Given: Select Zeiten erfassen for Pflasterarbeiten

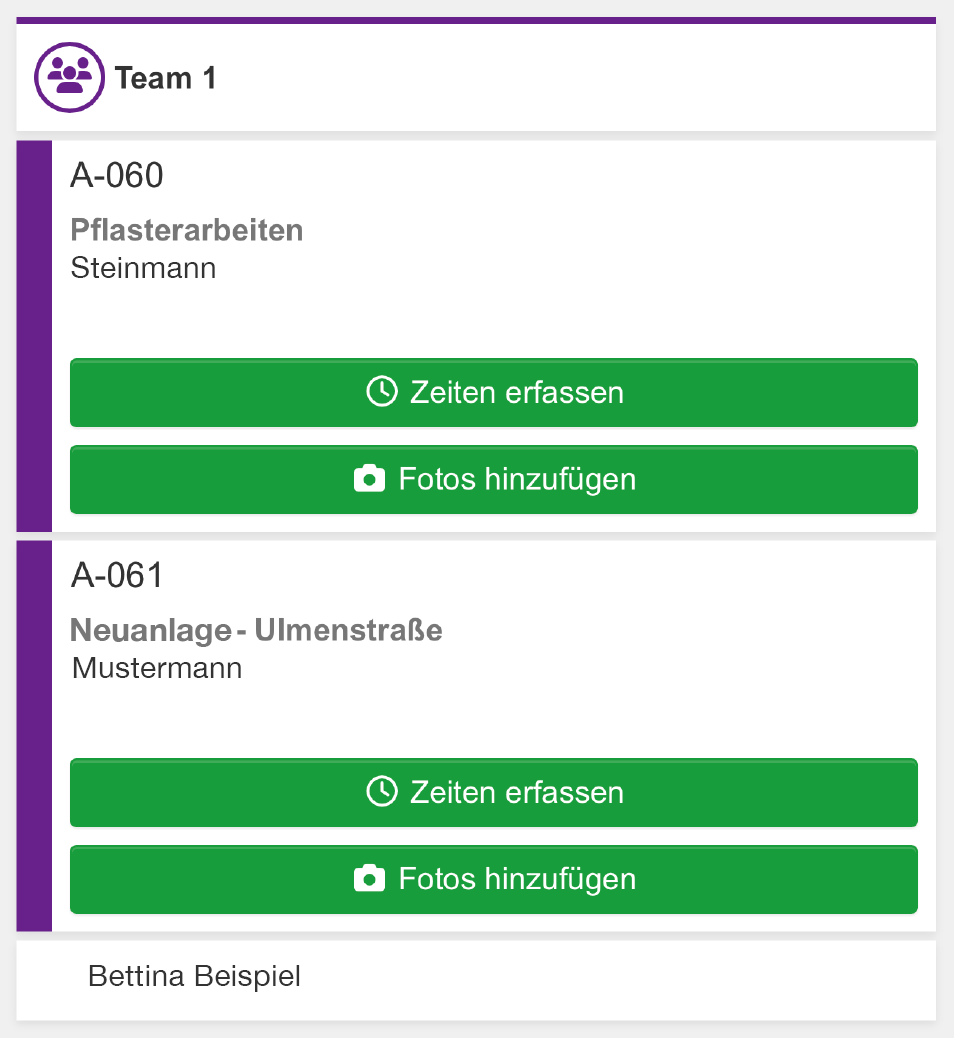Looking at the screenshot, I should pos(494,393).
